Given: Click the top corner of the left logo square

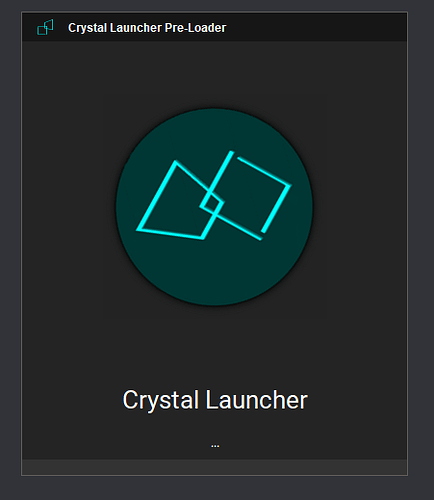Looking at the screenshot, I should (x=176, y=162).
